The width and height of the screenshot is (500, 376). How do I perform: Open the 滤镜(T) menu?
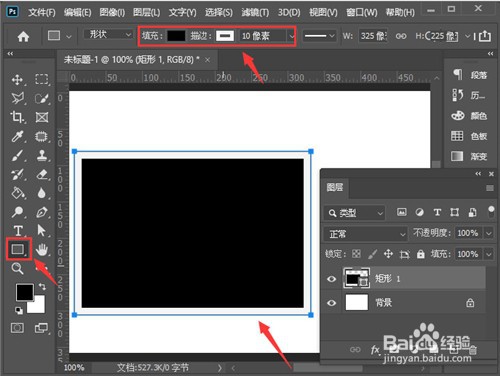pyautogui.click(x=255, y=12)
